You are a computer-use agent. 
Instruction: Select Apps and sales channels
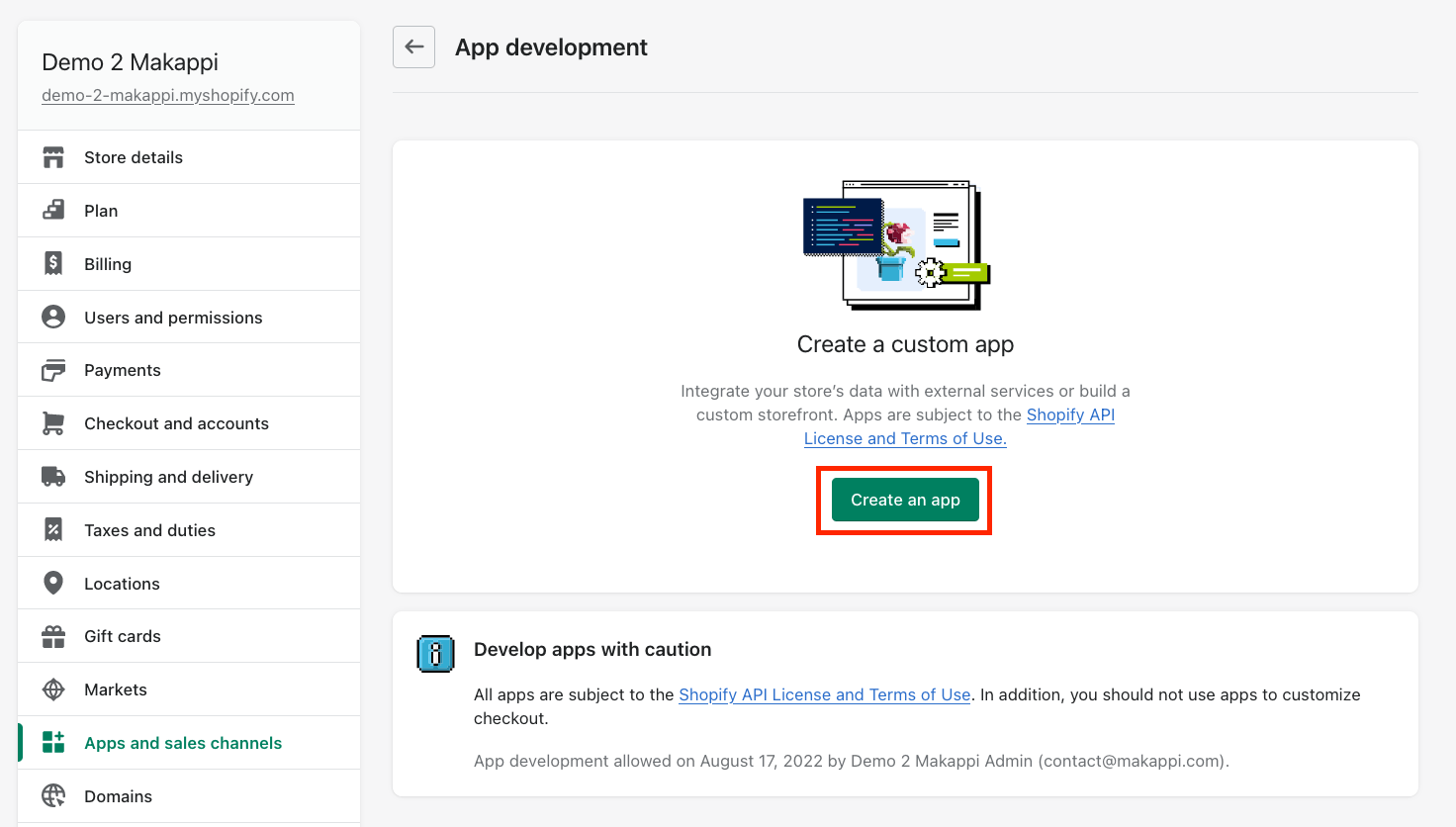point(189,743)
